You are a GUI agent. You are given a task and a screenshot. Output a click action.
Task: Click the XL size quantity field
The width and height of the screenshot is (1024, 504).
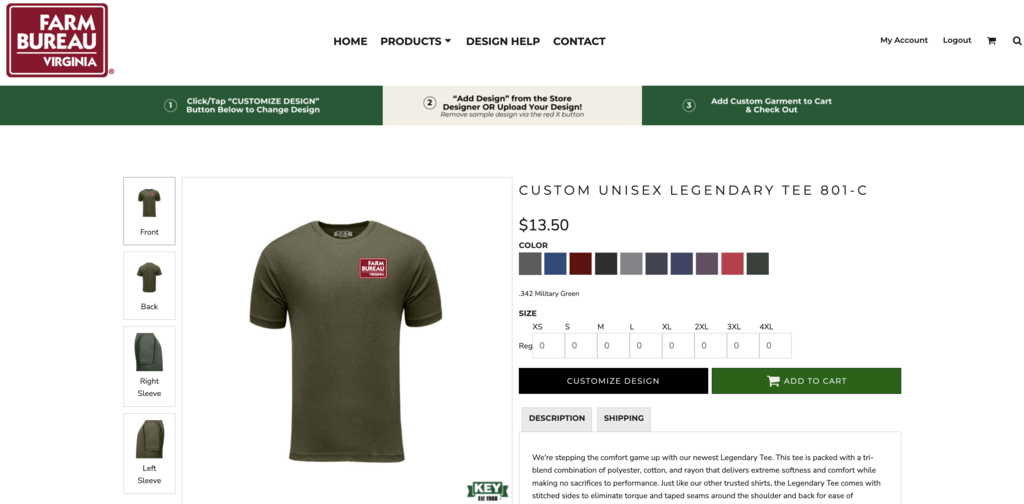[x=678, y=345]
